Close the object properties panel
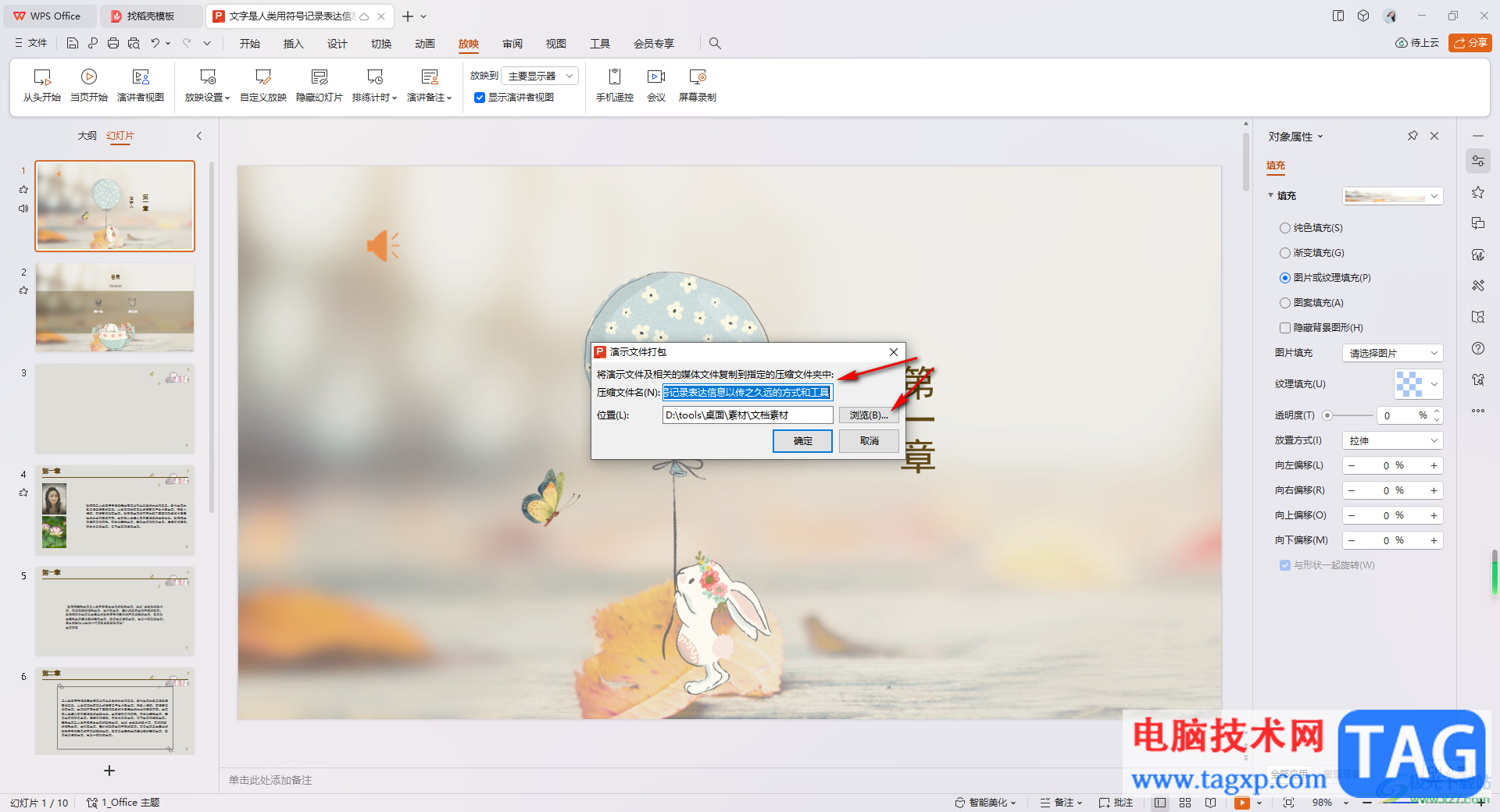This screenshot has width=1500, height=812. tap(1434, 136)
